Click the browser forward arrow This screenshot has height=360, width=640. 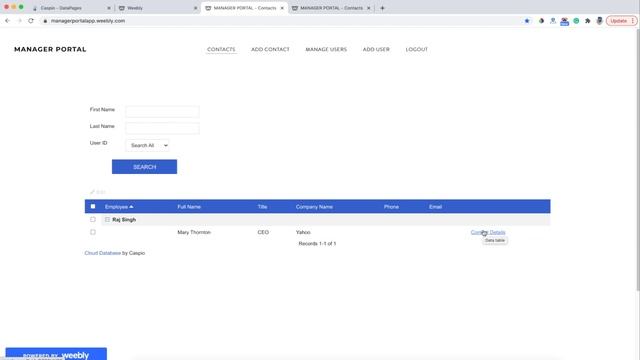coord(19,21)
